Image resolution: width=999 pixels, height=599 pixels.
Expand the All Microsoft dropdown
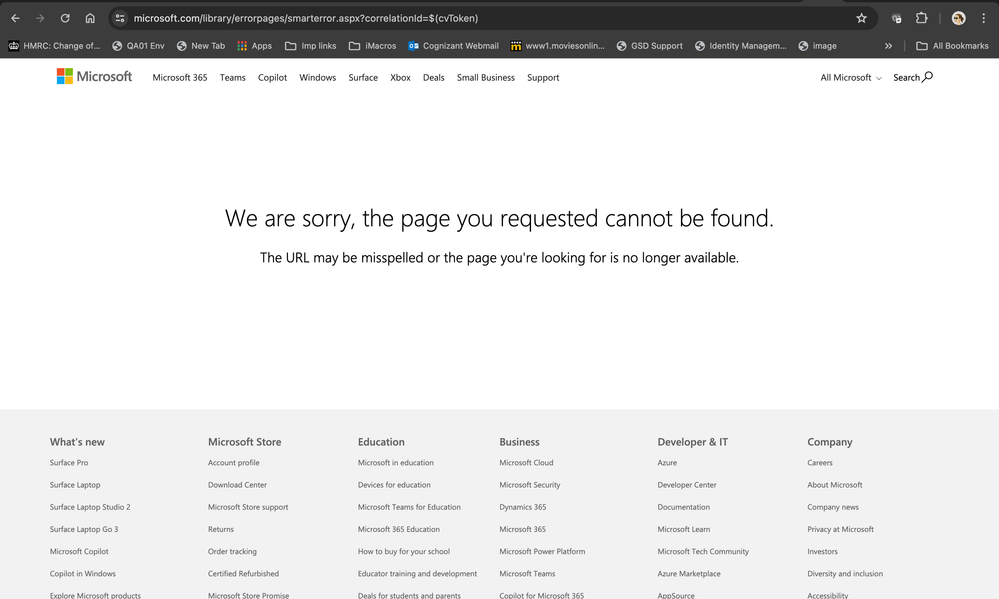(x=849, y=77)
